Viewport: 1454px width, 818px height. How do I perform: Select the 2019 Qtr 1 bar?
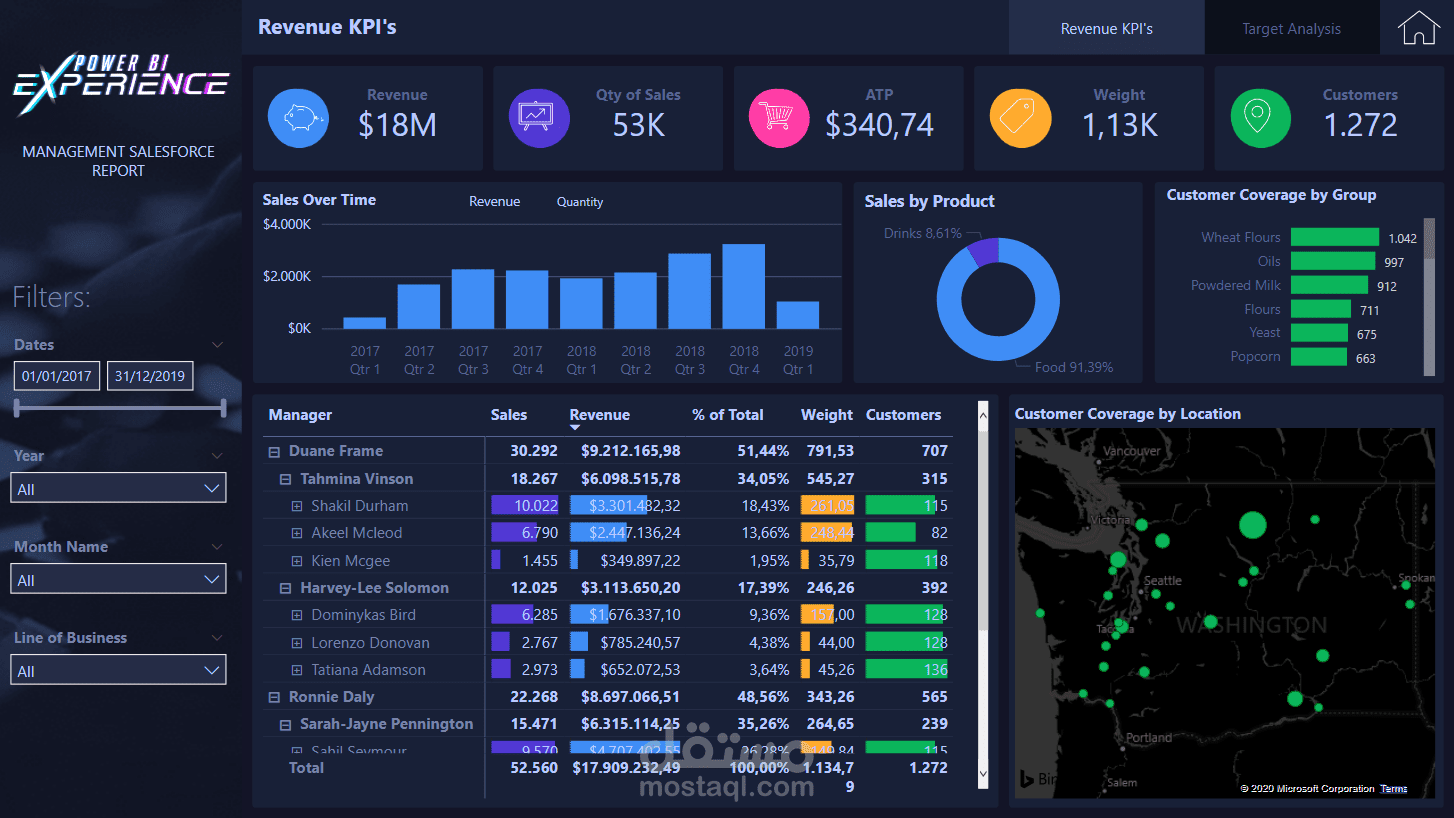tap(798, 315)
